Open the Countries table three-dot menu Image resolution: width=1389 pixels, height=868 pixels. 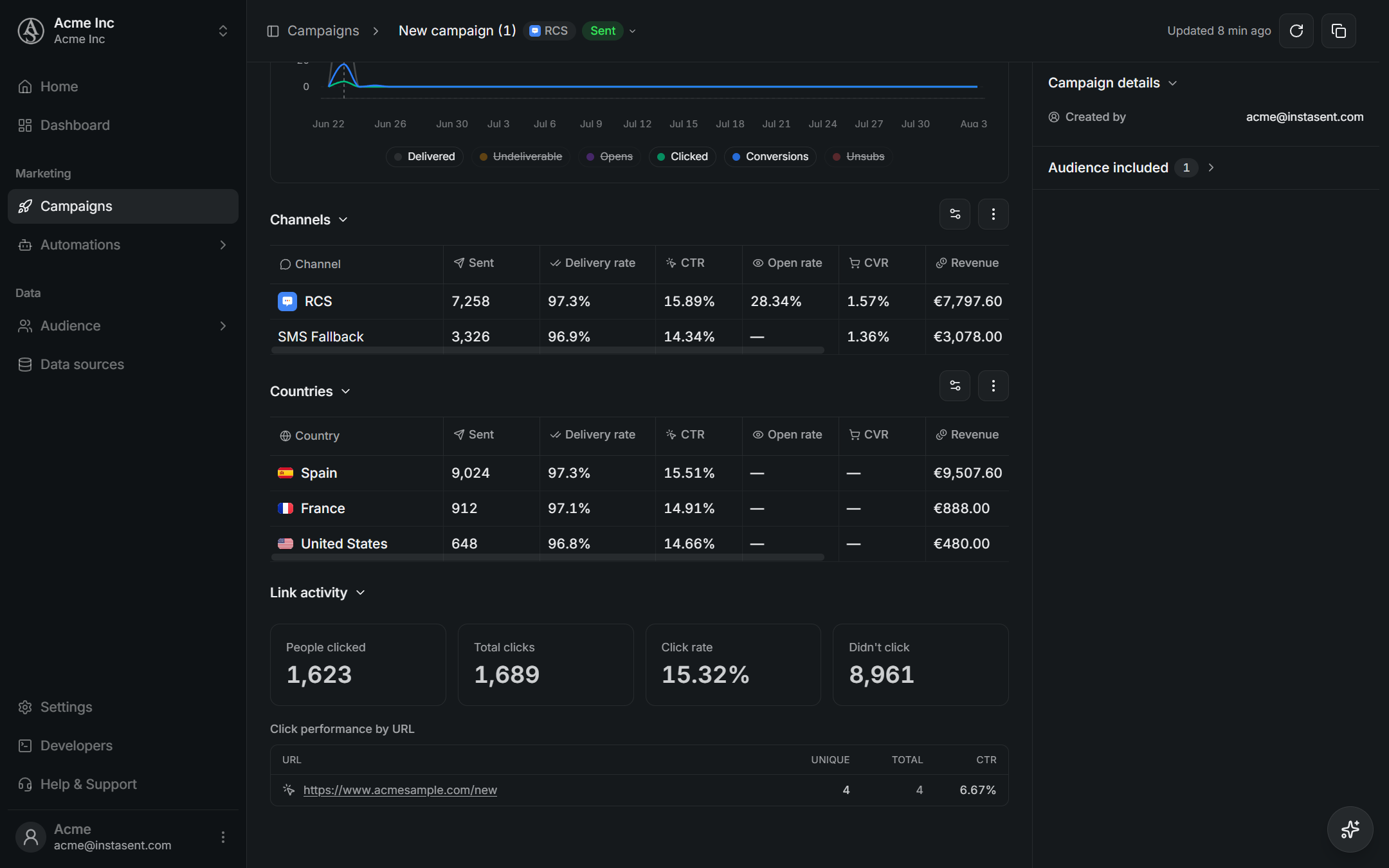coord(993,386)
